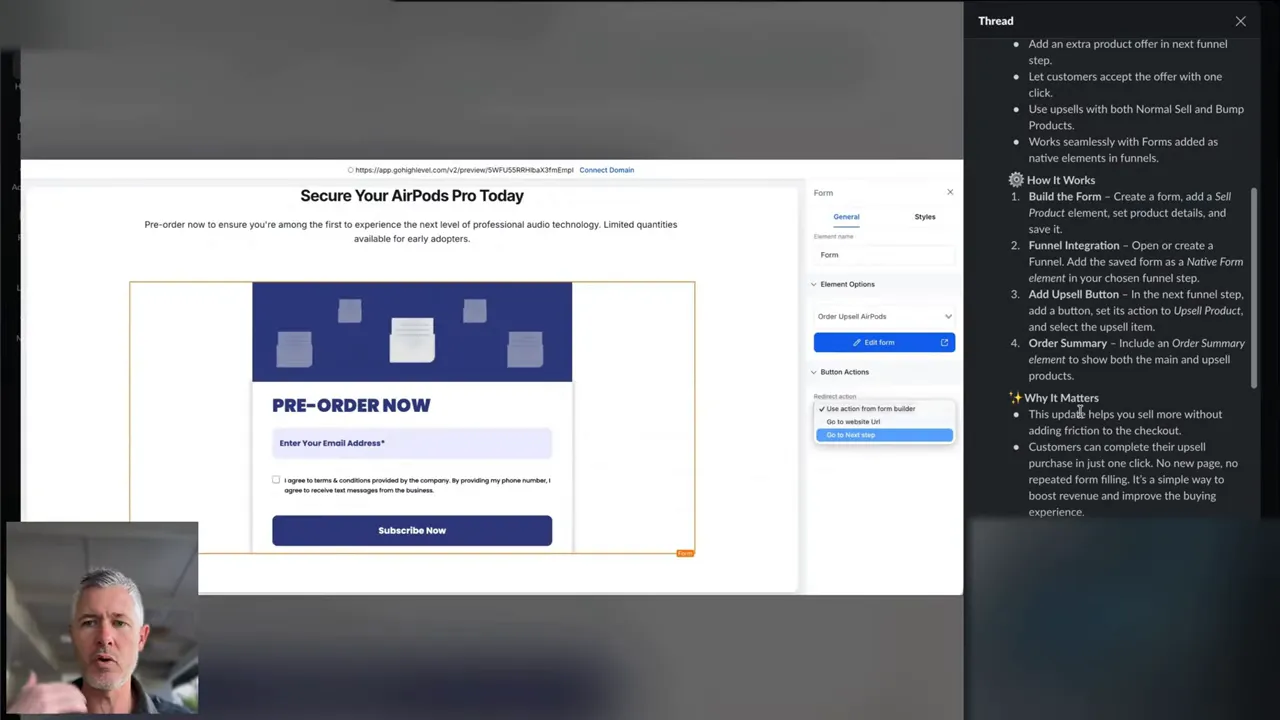The image size is (1280, 720).
Task: Open the Order Upsell AirPods dropdown
Action: 884,316
